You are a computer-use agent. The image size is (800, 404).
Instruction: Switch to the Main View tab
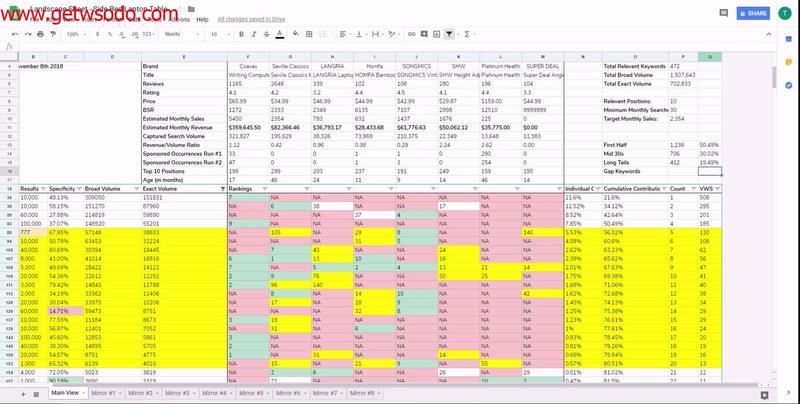(x=68, y=393)
